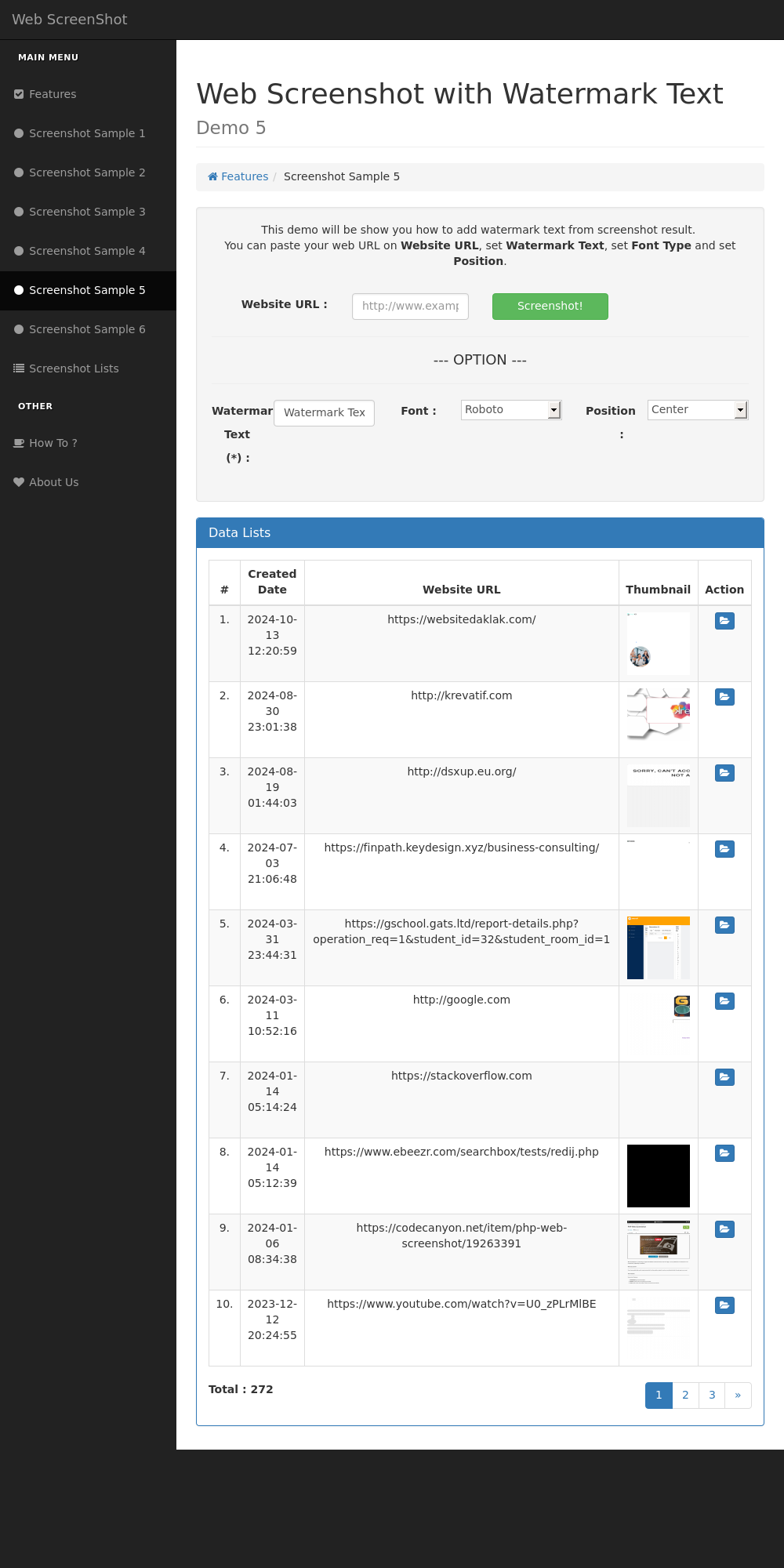The width and height of the screenshot is (784, 1568).
Task: Click the gschool.gats.ltd thumbnail image
Action: click(658, 947)
